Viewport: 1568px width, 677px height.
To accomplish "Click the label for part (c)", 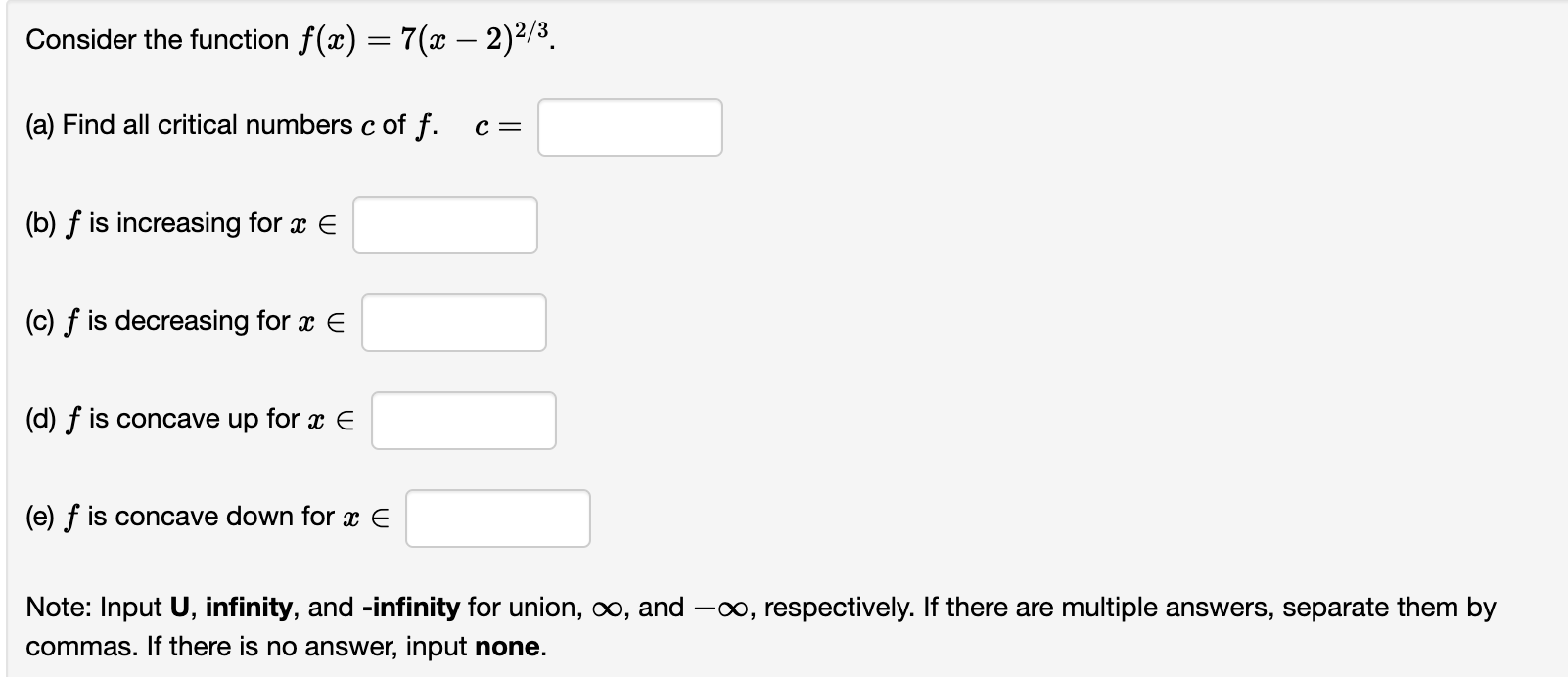I will point(39,321).
